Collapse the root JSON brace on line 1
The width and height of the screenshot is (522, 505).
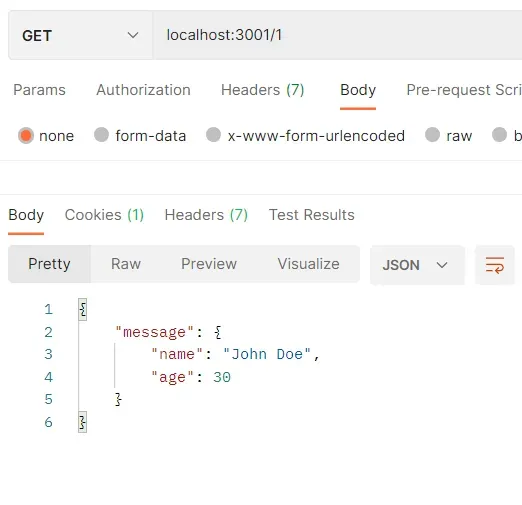[83, 309]
